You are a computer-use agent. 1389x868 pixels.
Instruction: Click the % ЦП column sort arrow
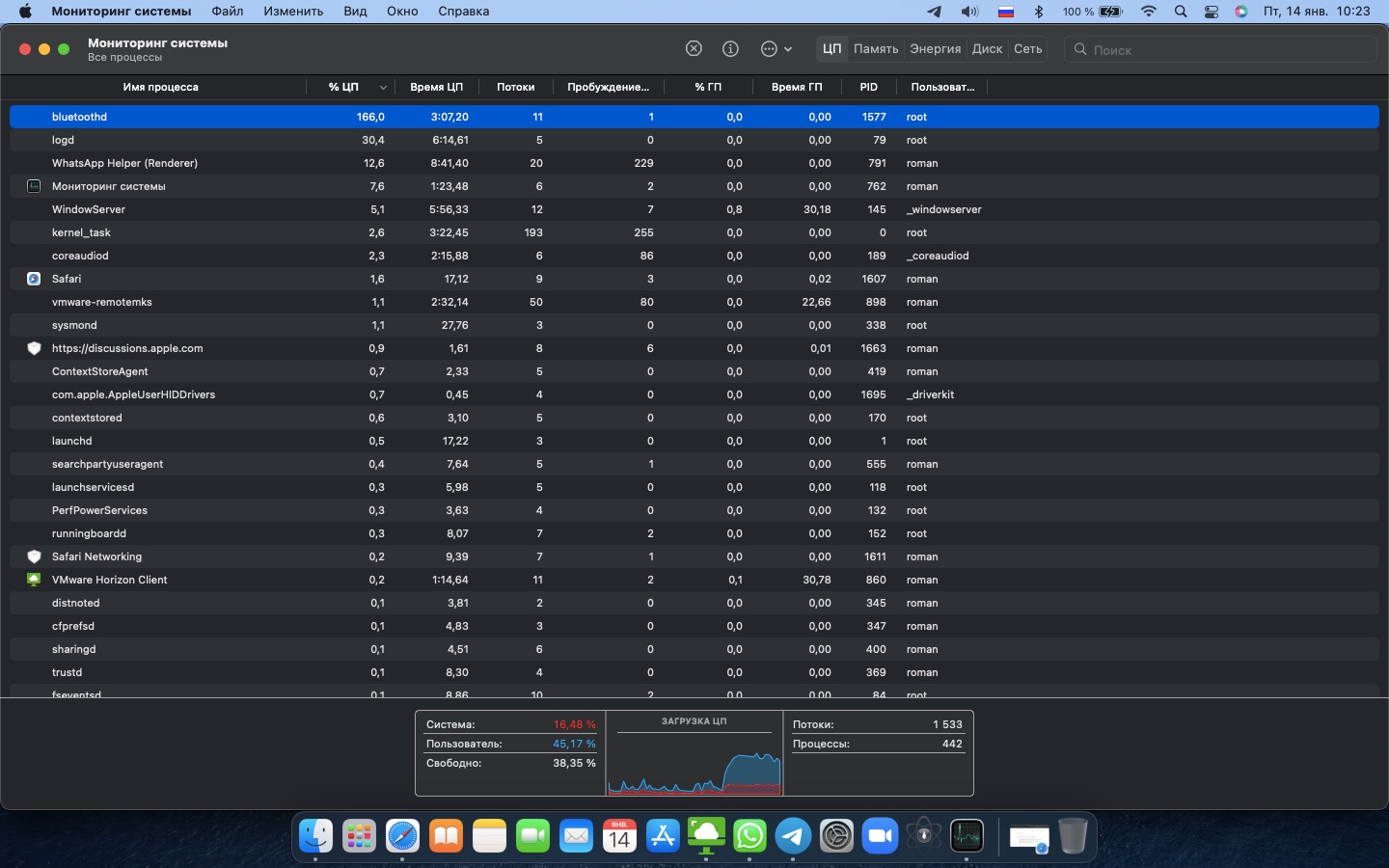tap(383, 88)
